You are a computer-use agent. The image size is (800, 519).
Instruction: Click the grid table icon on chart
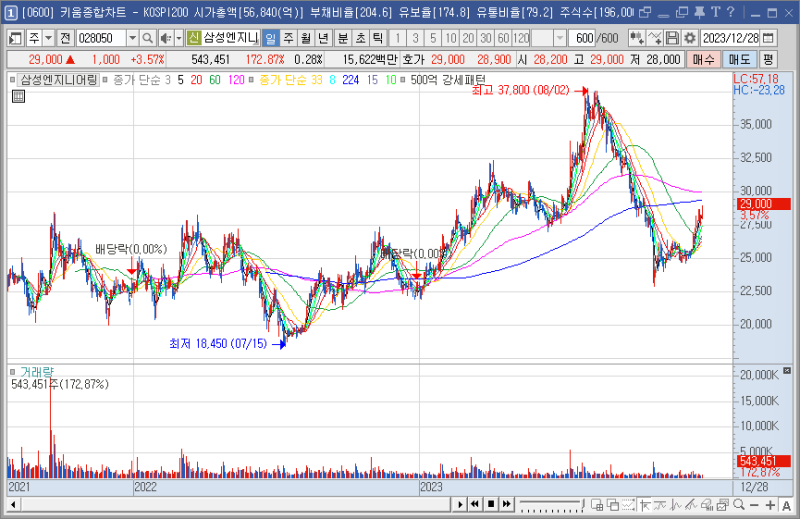click(x=18, y=96)
